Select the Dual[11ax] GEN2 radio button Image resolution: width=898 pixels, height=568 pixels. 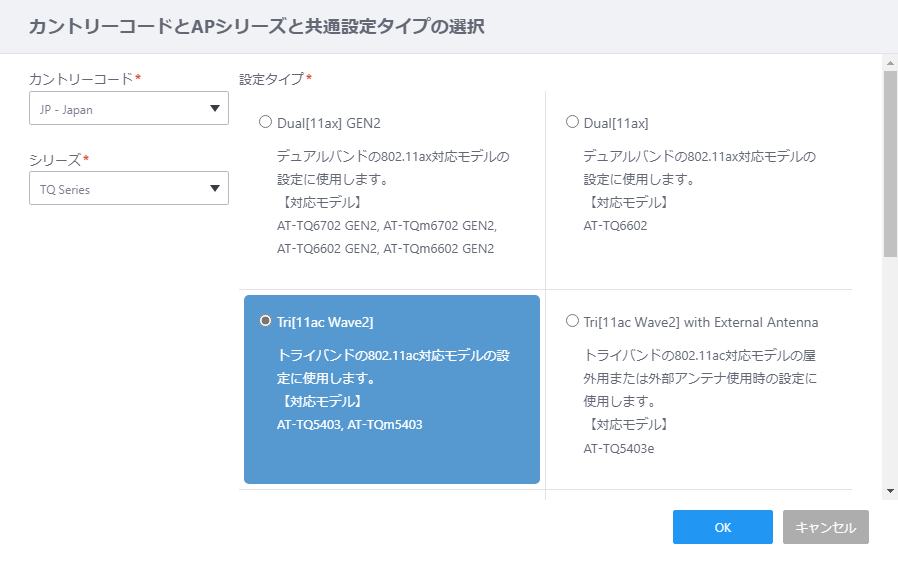[265, 122]
